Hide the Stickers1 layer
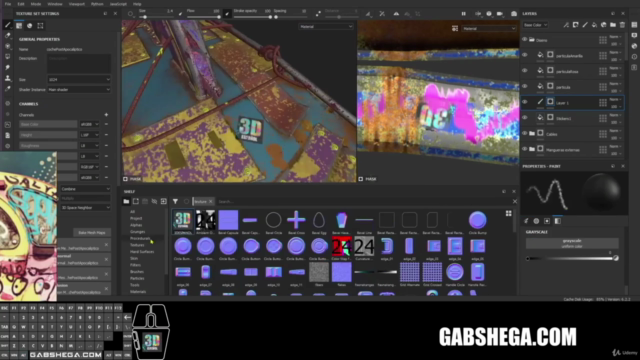The image size is (640, 360). pyautogui.click(x=525, y=118)
